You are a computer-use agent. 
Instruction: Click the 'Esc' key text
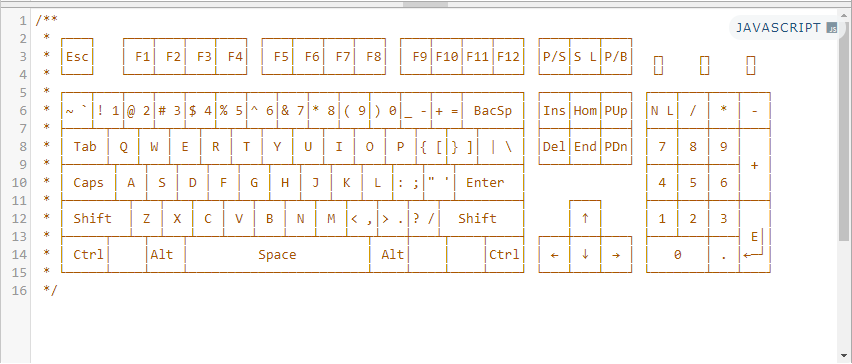point(77,57)
